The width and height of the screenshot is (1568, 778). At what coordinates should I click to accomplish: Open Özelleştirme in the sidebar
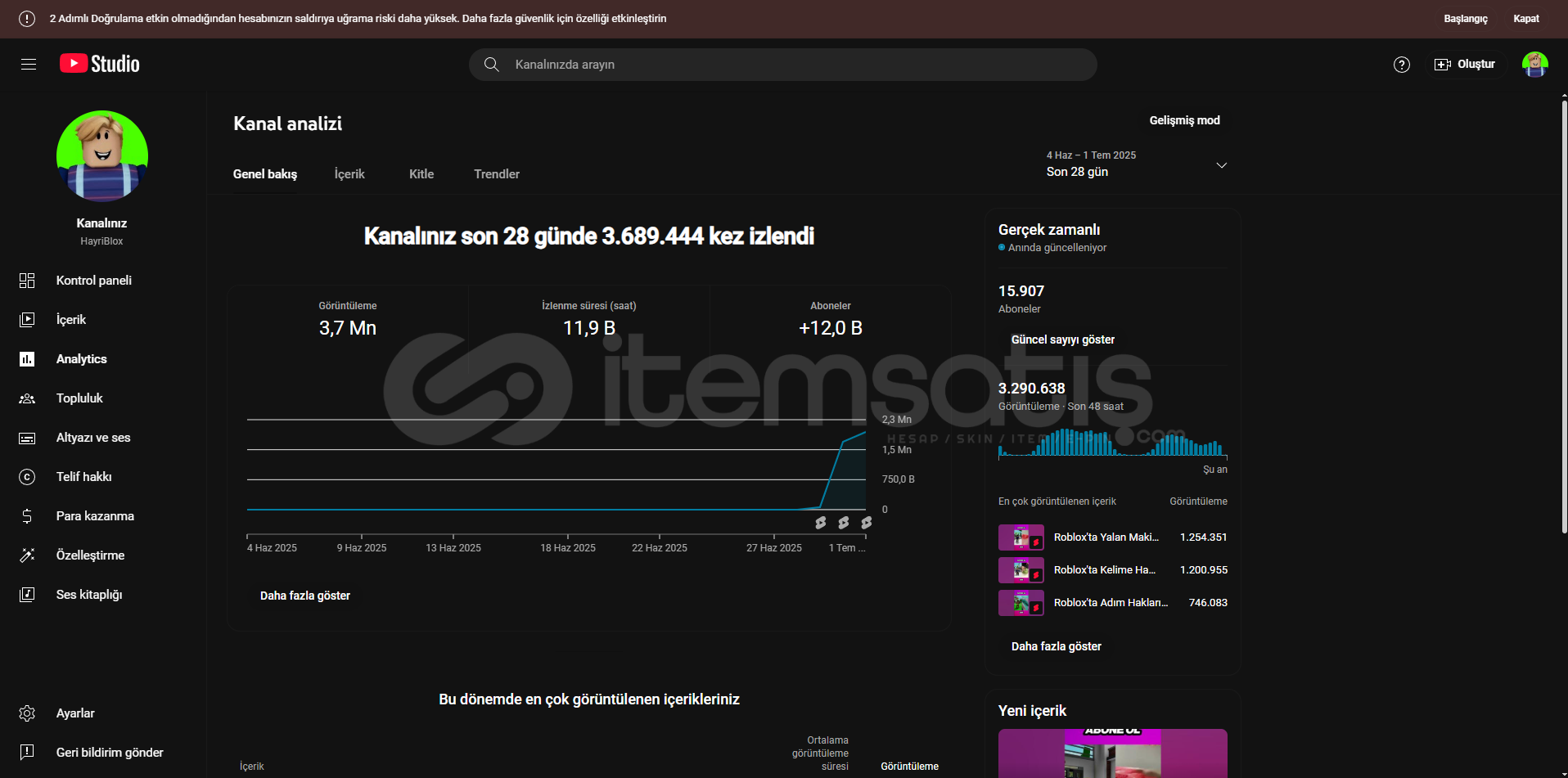[102, 555]
